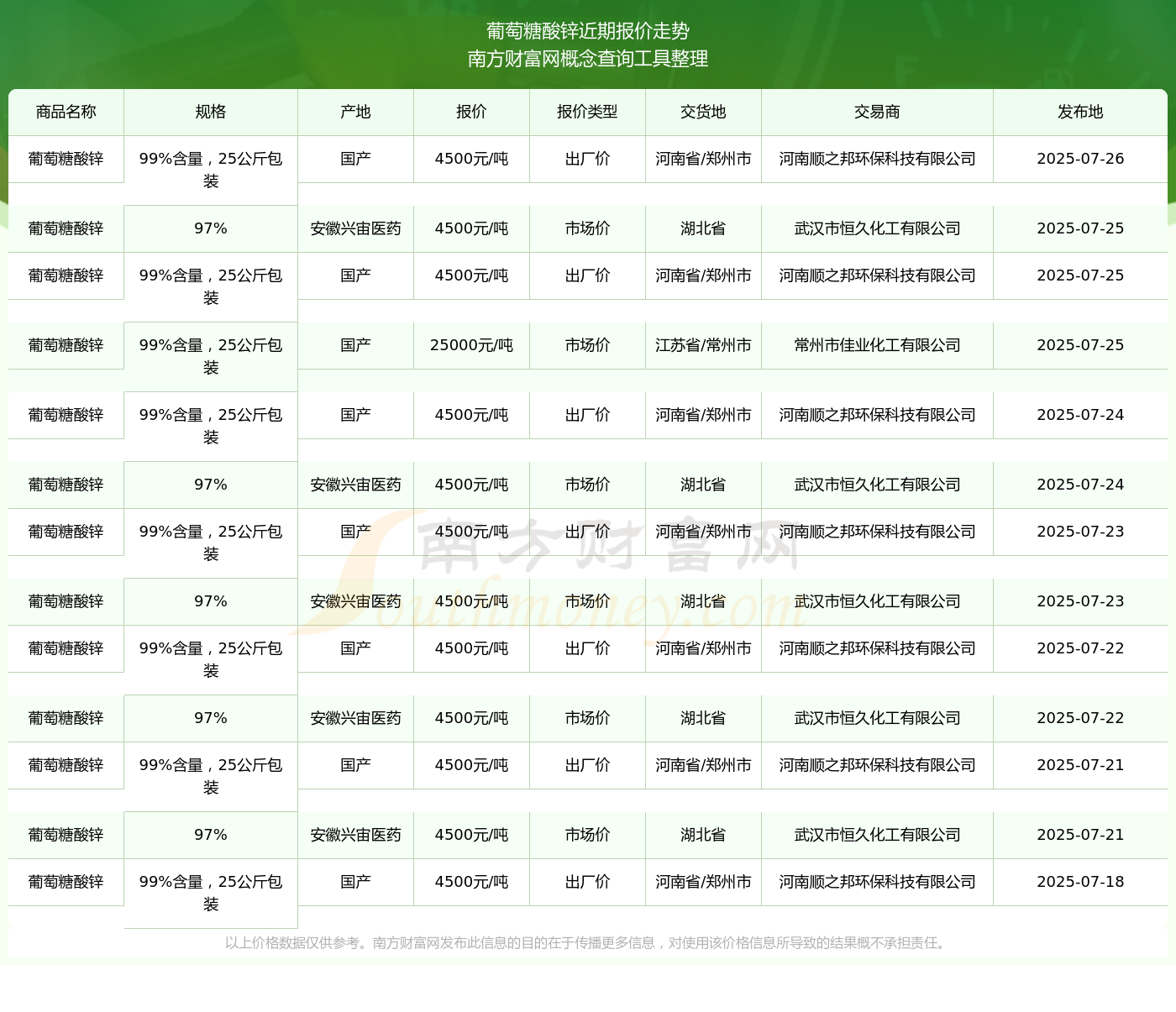Viewport: 1176px width, 1012px height.
Task: Click the date cell 2025-07-18
Action: [1080, 882]
